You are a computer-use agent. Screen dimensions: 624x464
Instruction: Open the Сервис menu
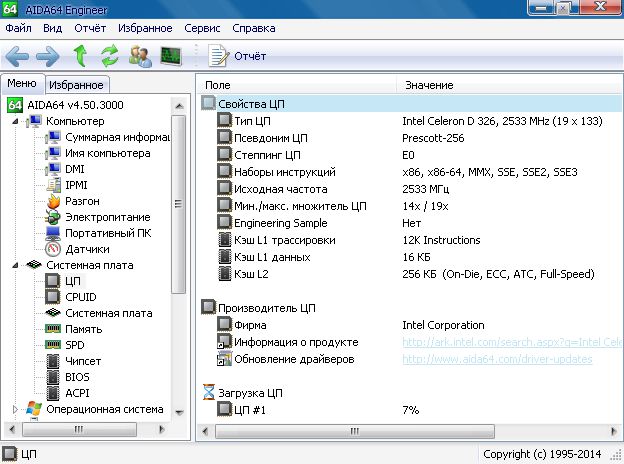point(202,28)
